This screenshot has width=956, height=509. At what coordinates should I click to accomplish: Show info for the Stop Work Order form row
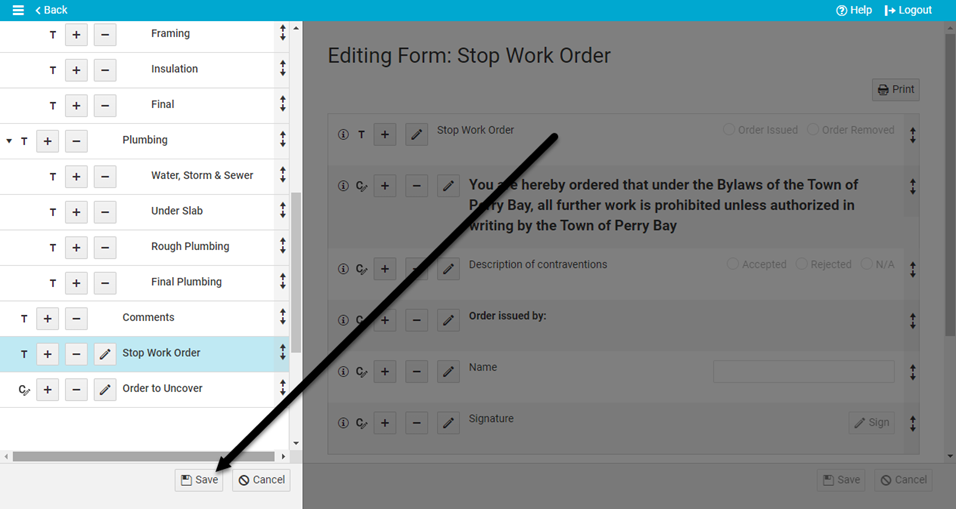click(343, 134)
